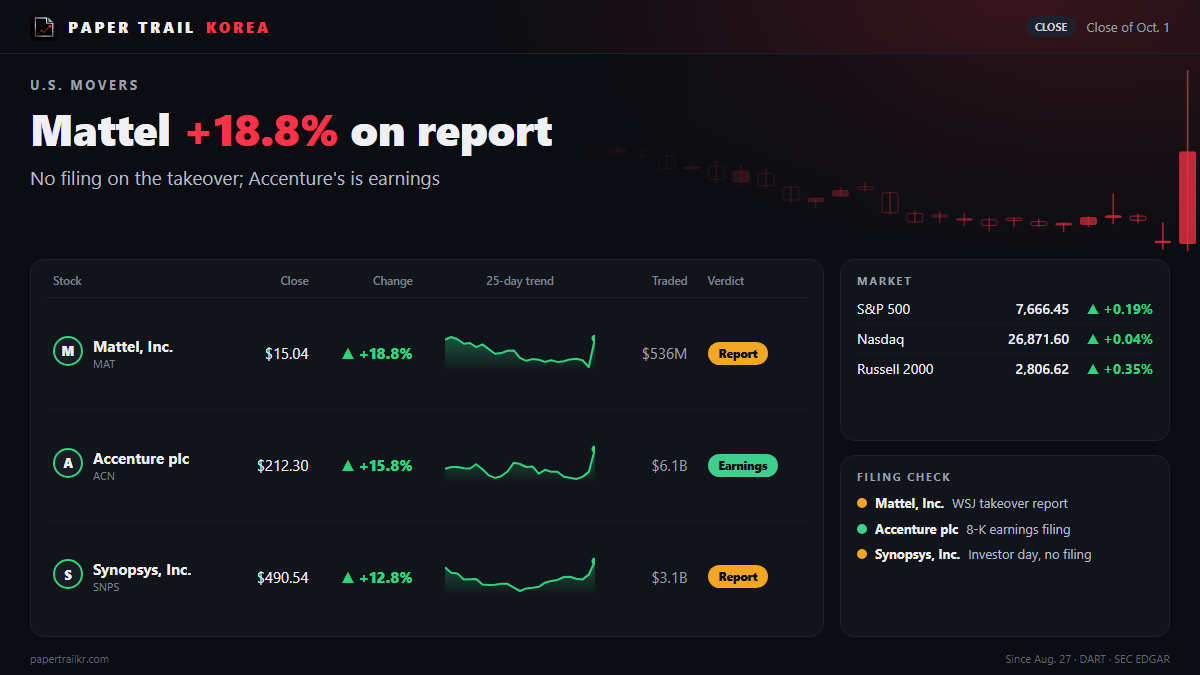This screenshot has height=675, width=1200.
Task: Click Mattel's Report verdict badge
Action: coord(738,353)
